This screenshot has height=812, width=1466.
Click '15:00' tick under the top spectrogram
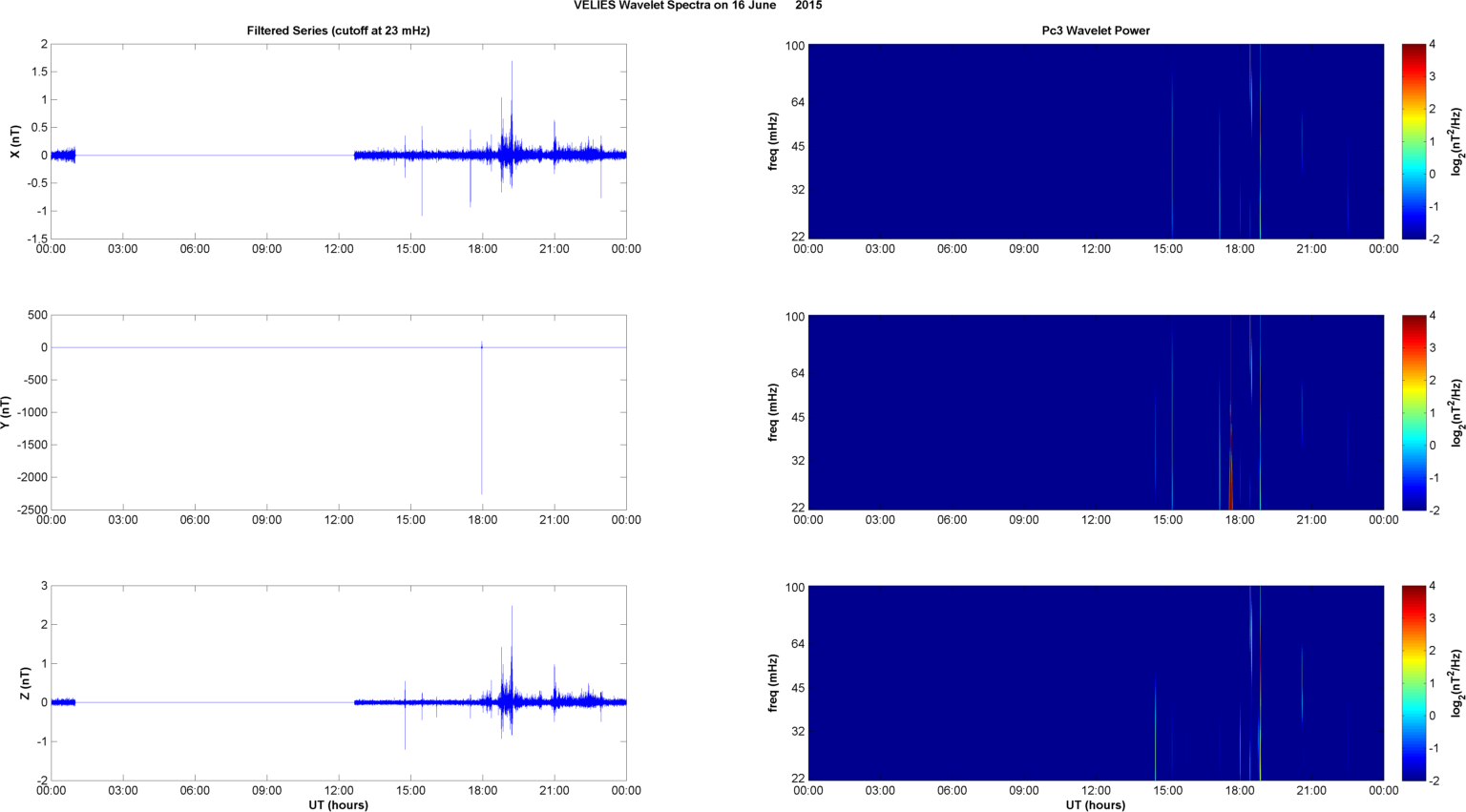(1168, 249)
